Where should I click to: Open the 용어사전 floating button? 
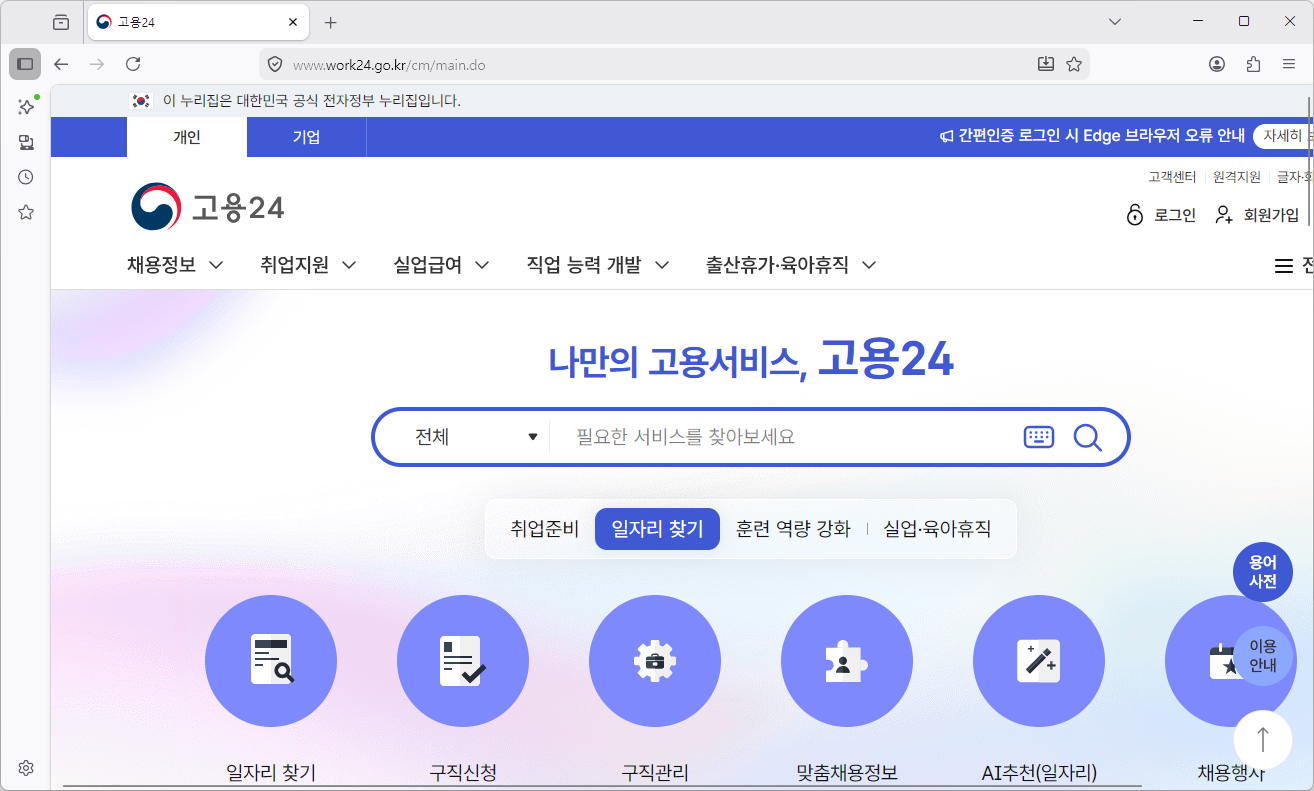[1263, 572]
